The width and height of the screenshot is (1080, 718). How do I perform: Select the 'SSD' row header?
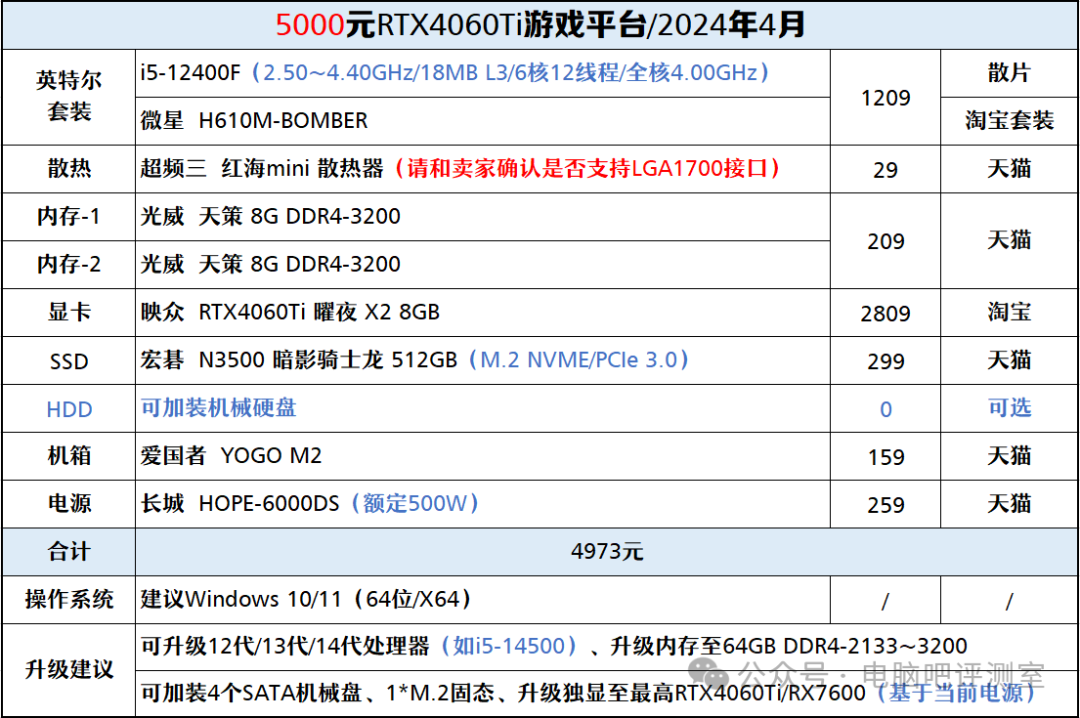69,361
